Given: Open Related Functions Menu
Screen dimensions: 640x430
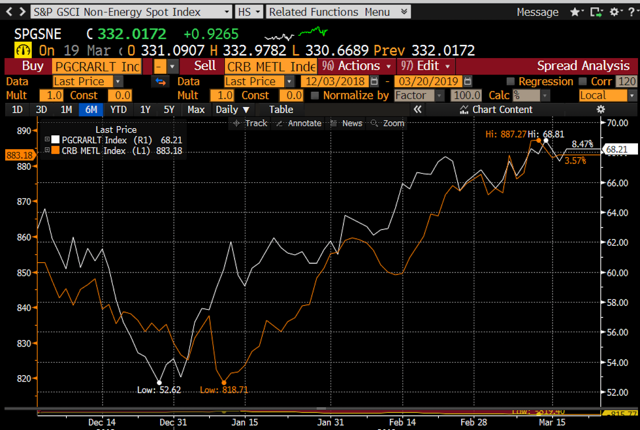Looking at the screenshot, I should click(x=338, y=12).
